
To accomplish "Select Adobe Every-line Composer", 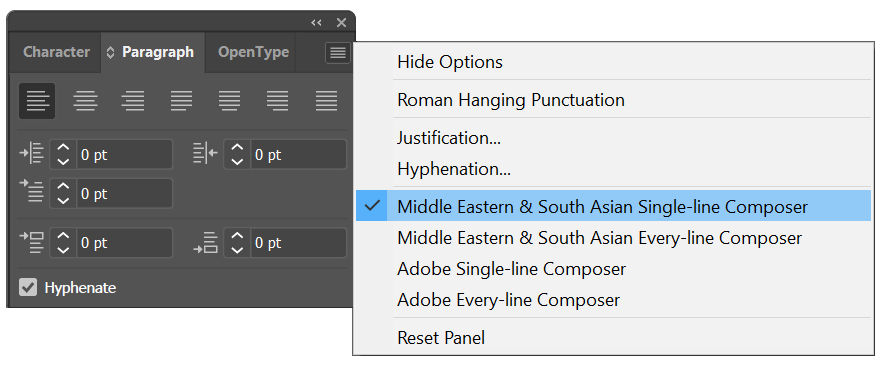I will [x=613, y=300].
